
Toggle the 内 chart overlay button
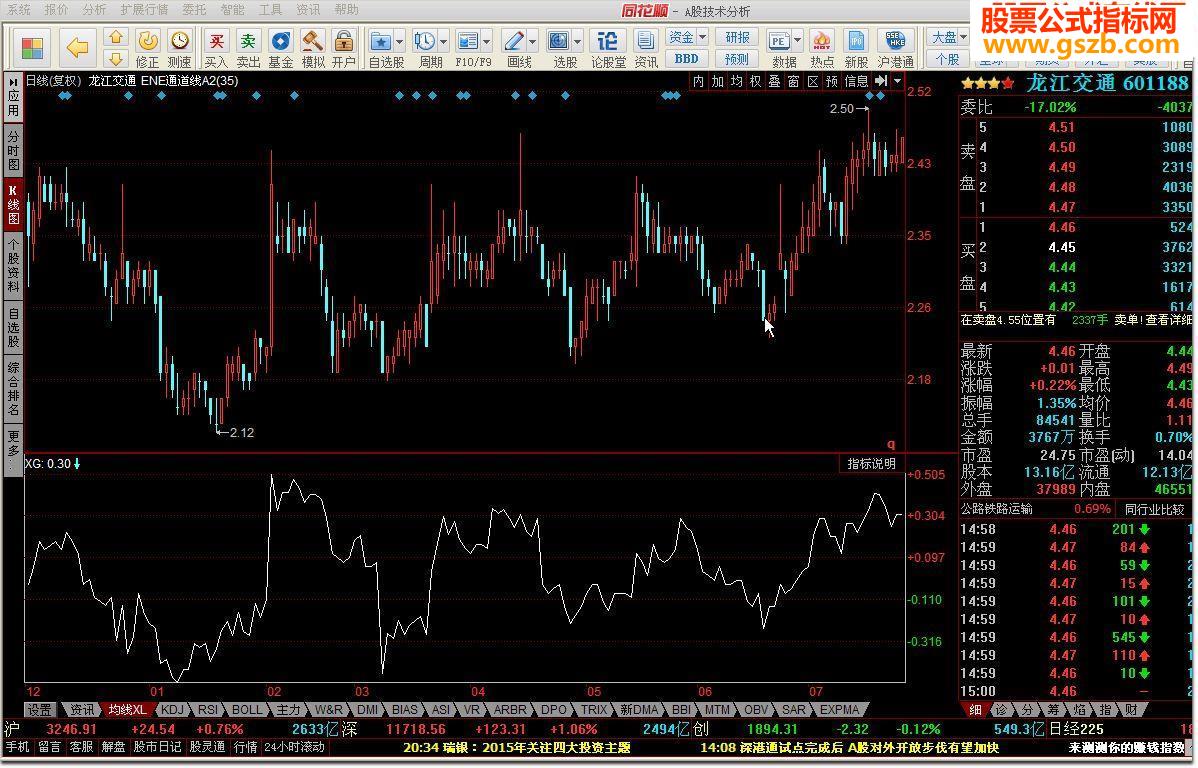pyautogui.click(x=698, y=81)
